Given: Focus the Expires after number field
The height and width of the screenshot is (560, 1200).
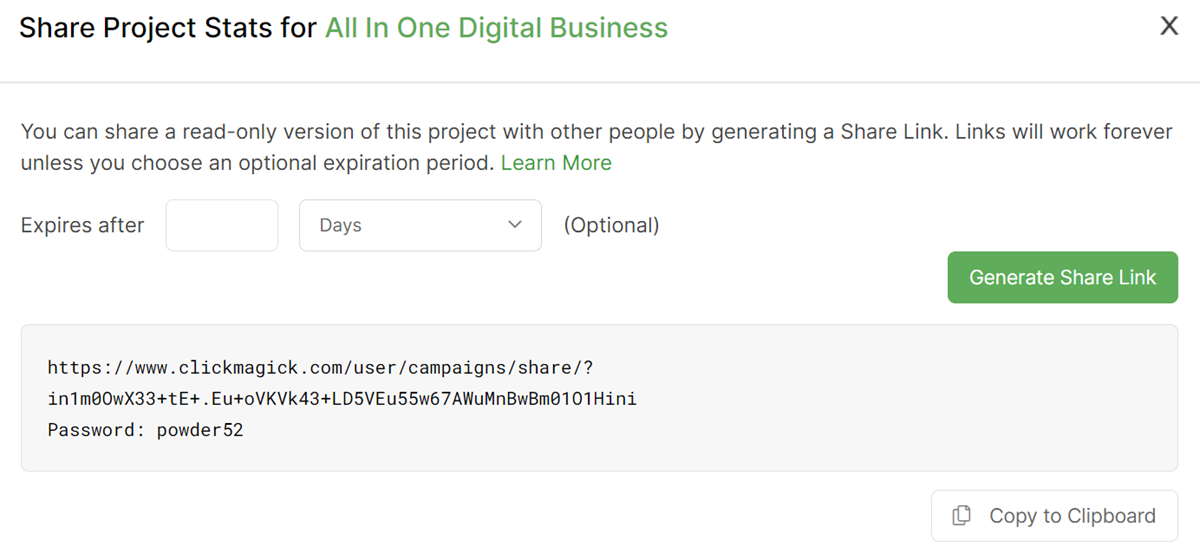Looking at the screenshot, I should [222, 225].
